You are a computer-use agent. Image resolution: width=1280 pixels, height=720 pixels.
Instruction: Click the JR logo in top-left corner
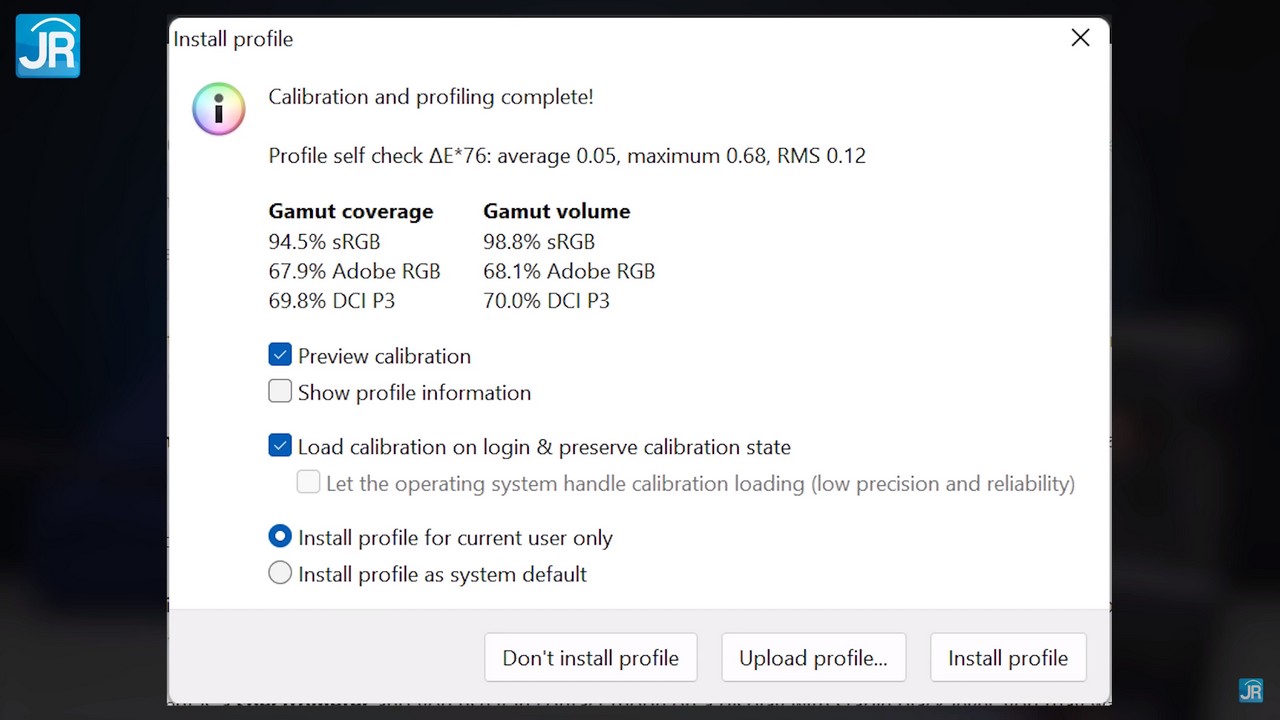pyautogui.click(x=48, y=46)
